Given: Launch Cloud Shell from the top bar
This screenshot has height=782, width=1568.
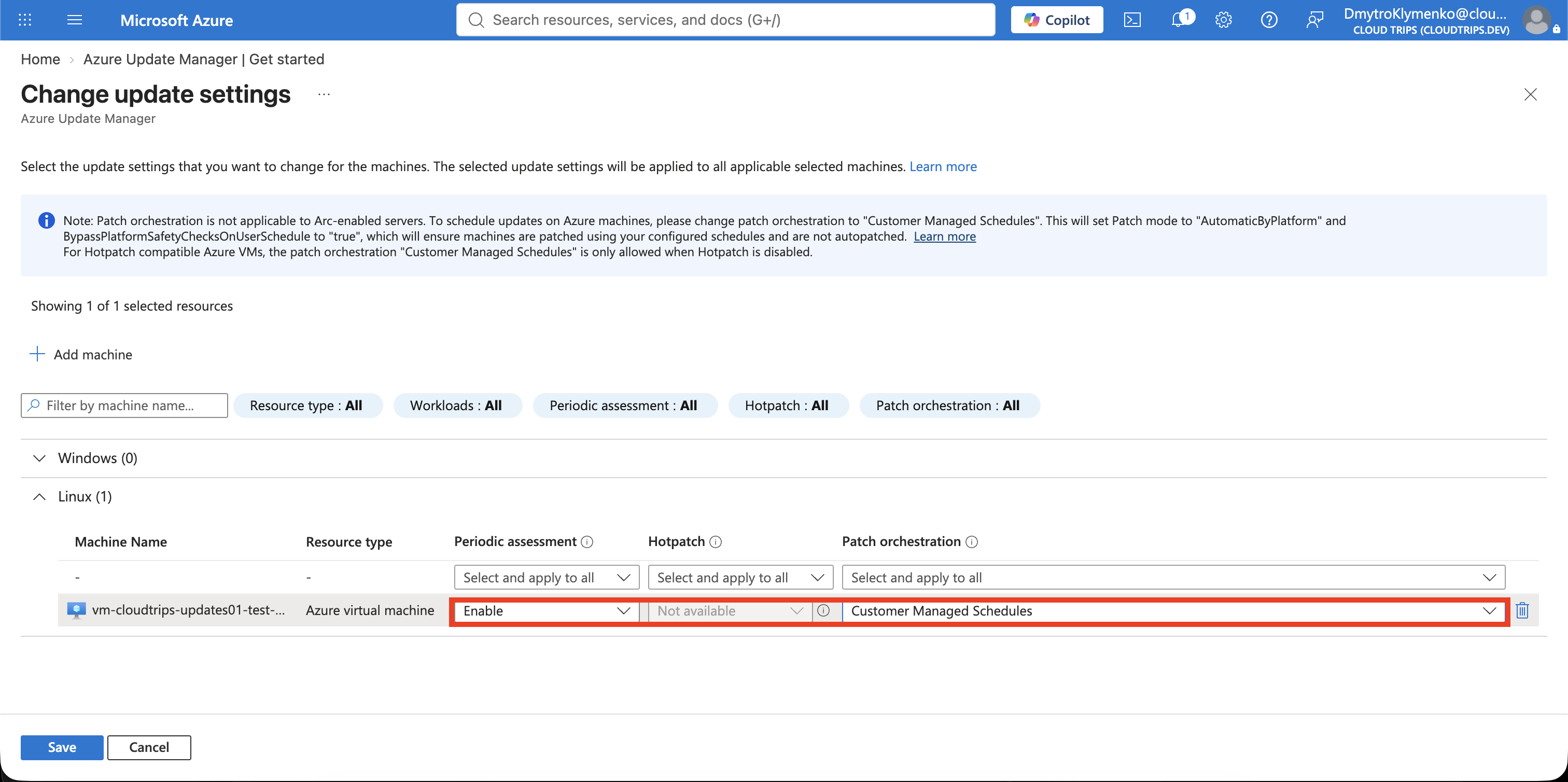Looking at the screenshot, I should (x=1132, y=20).
